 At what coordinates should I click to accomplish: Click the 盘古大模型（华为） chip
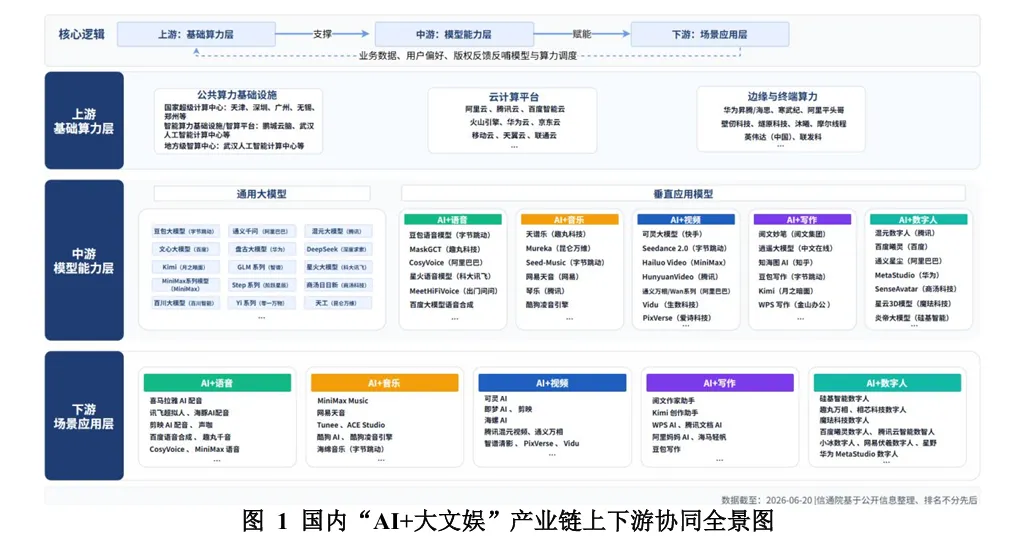point(261,249)
